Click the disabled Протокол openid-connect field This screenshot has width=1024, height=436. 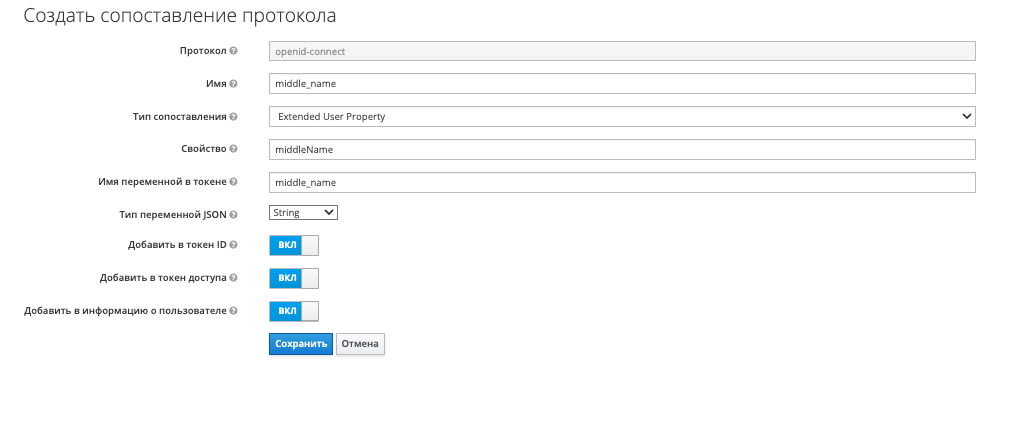(621, 51)
